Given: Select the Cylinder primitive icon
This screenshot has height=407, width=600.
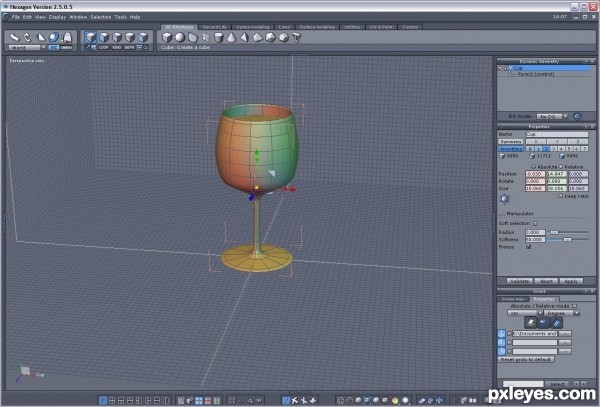Looking at the screenshot, I should coord(218,37).
